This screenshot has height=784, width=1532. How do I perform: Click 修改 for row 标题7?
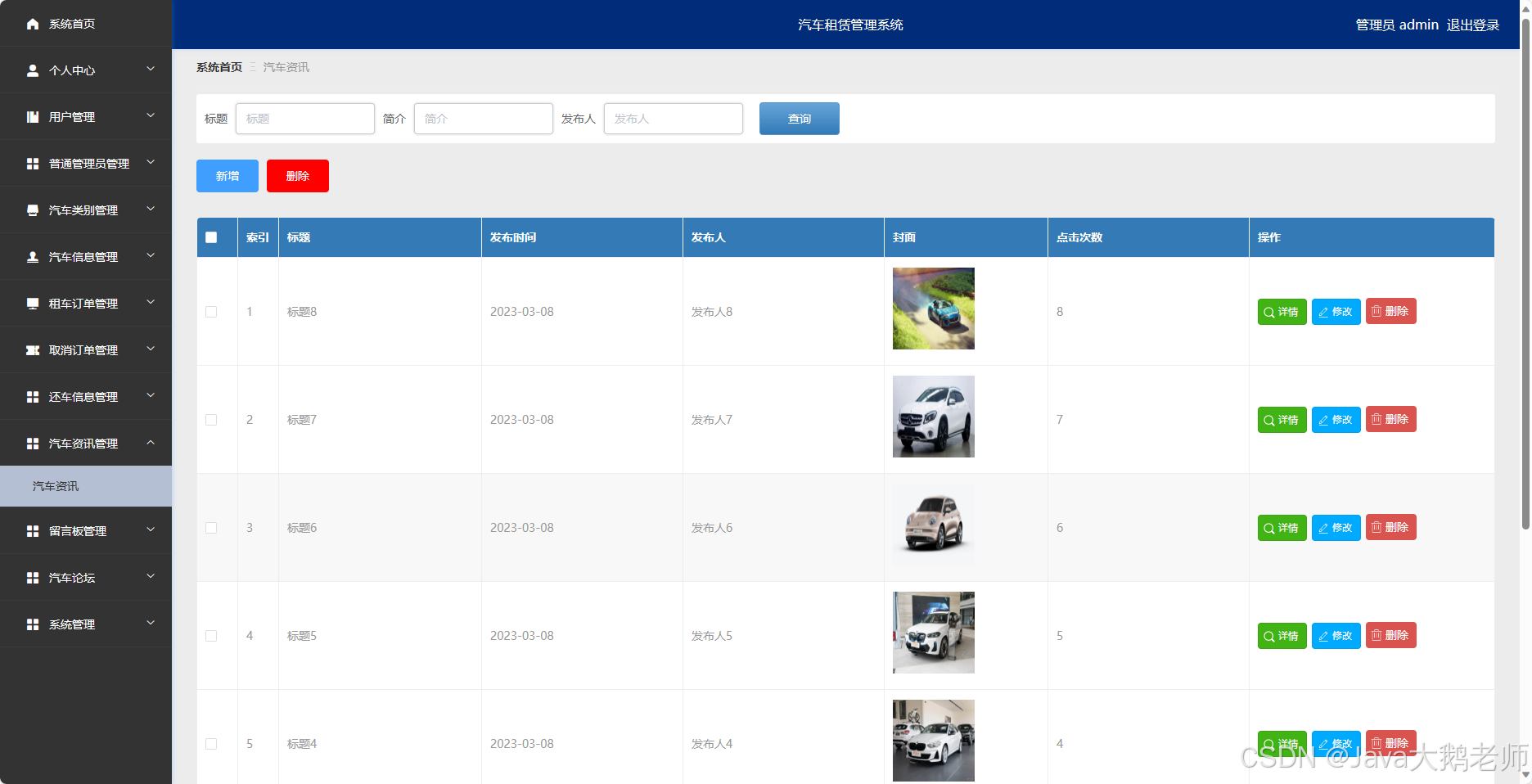[x=1336, y=420]
